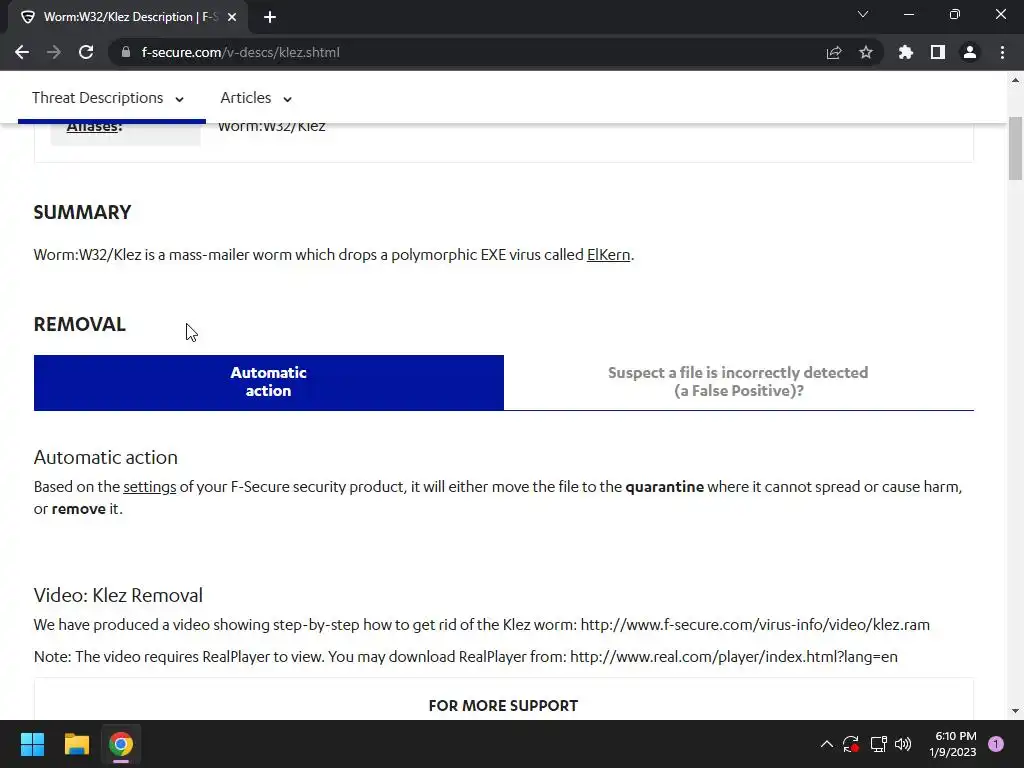Click the bold word quarantine
This screenshot has width=1024, height=768.
click(665, 487)
